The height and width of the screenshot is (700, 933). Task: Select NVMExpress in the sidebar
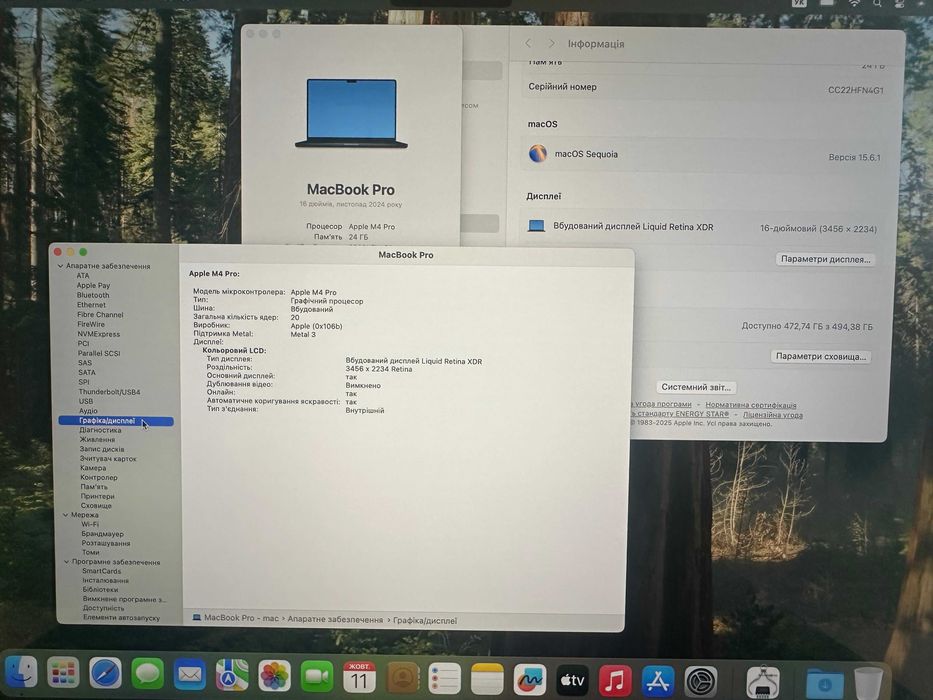click(99, 334)
